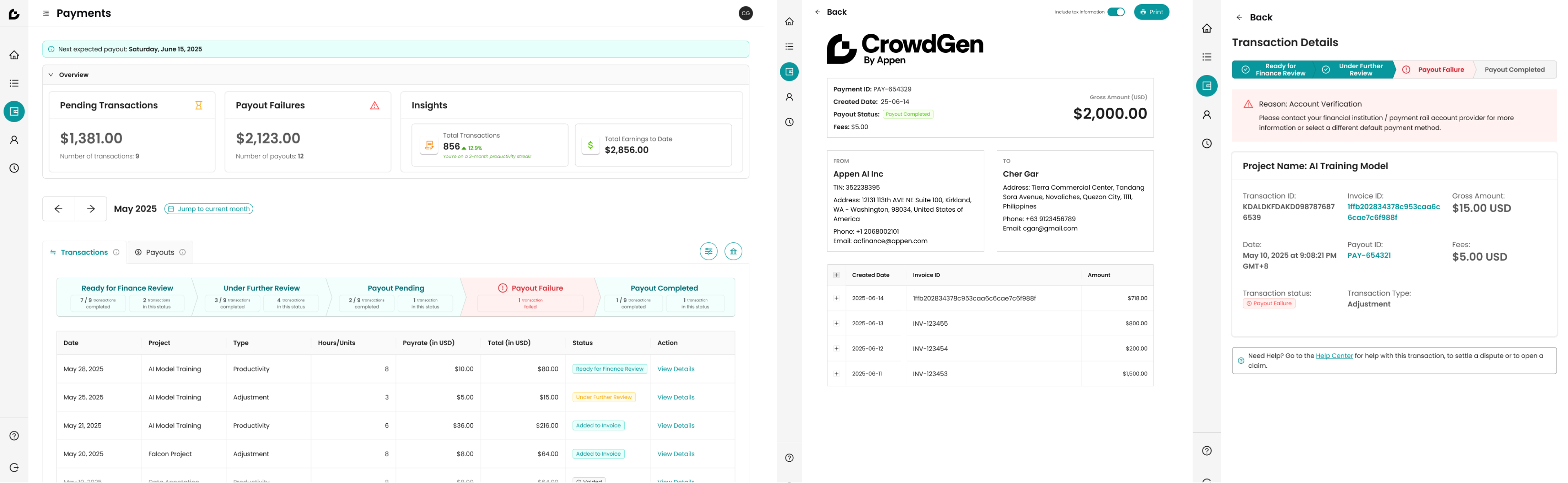Select wallet payments icon in Payments sidebar

pyautogui.click(x=14, y=112)
